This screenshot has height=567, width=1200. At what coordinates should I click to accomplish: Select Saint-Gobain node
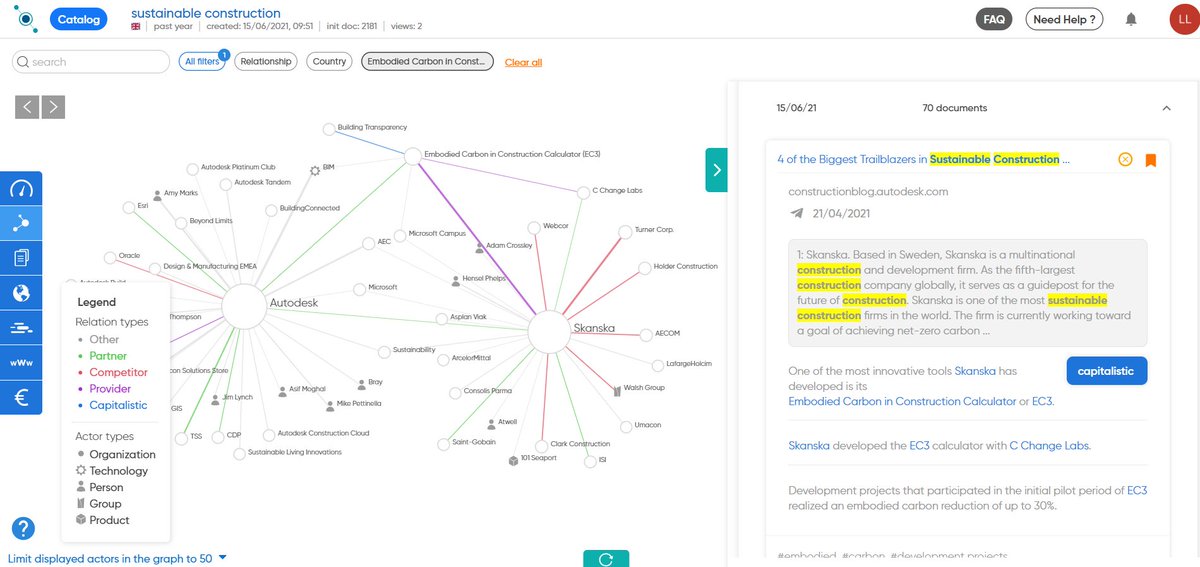tap(445, 443)
